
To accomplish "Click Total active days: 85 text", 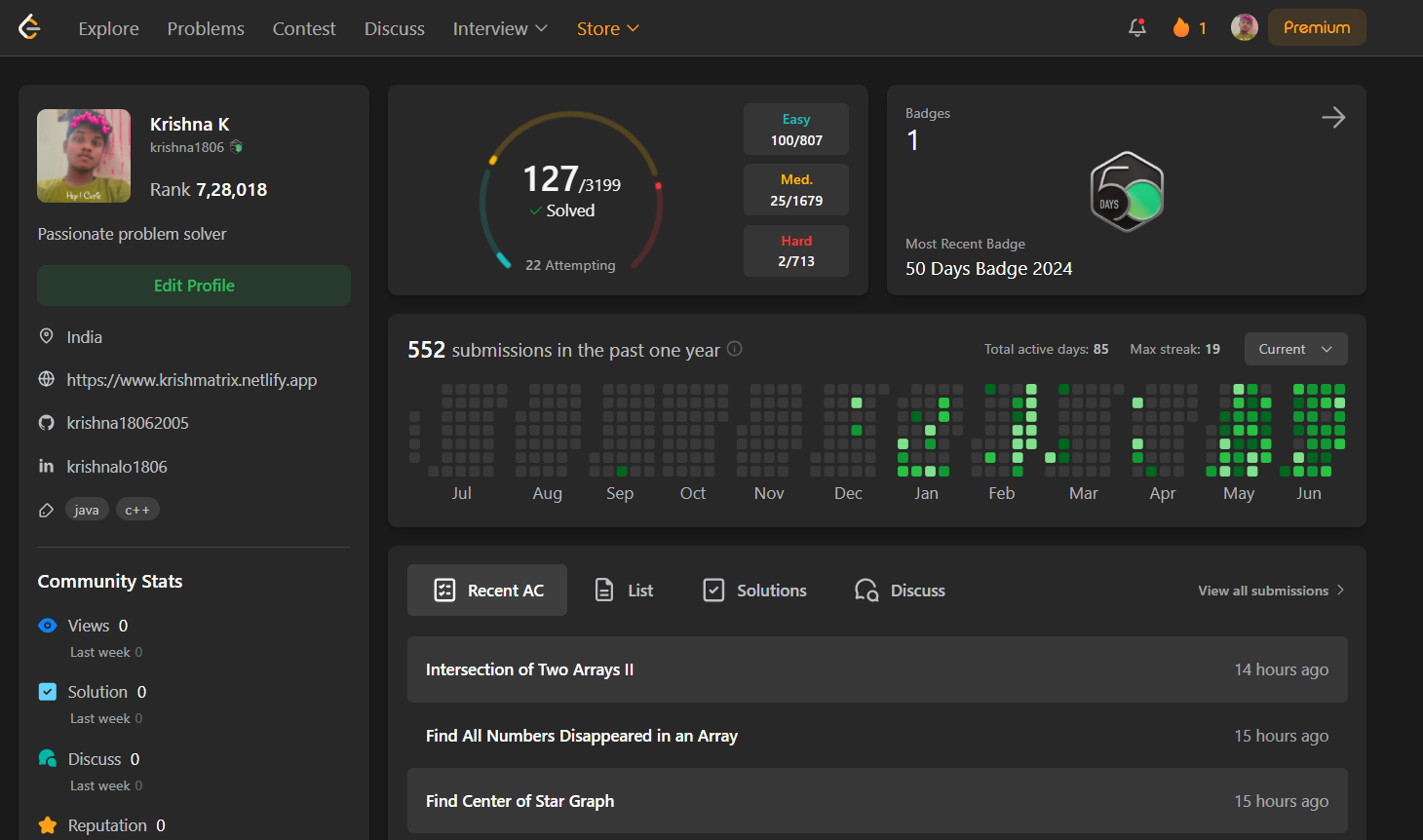I will (x=1046, y=349).
